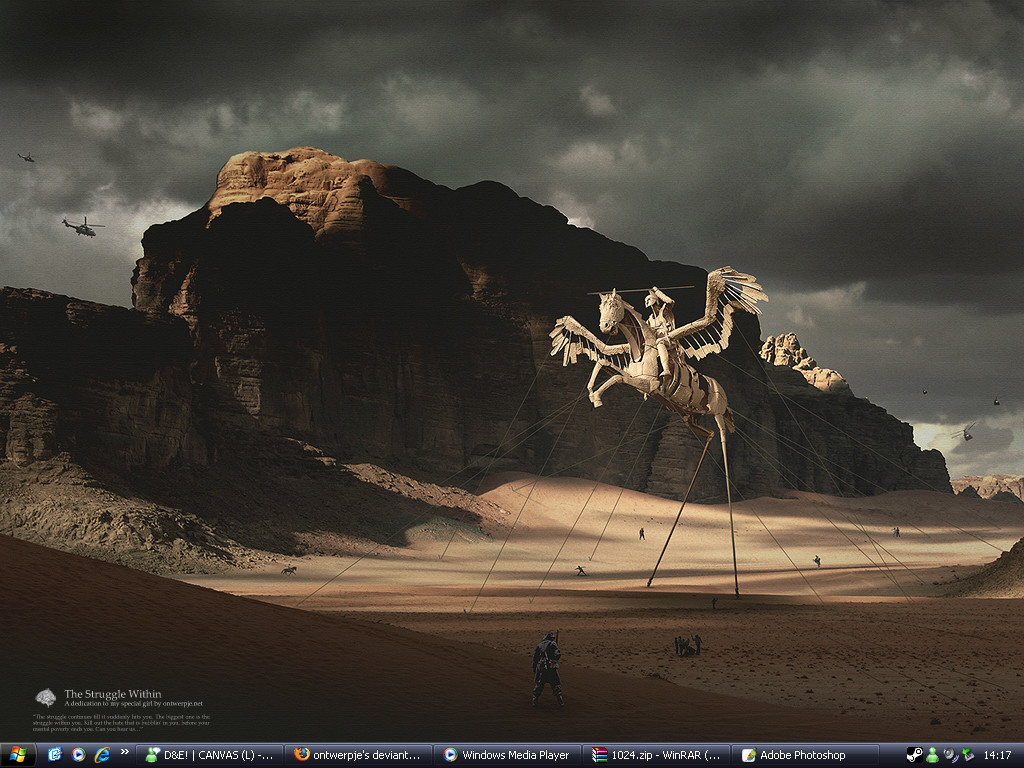
Task: Switch to the 1024.zip WinRAR window
Action: tap(656, 755)
